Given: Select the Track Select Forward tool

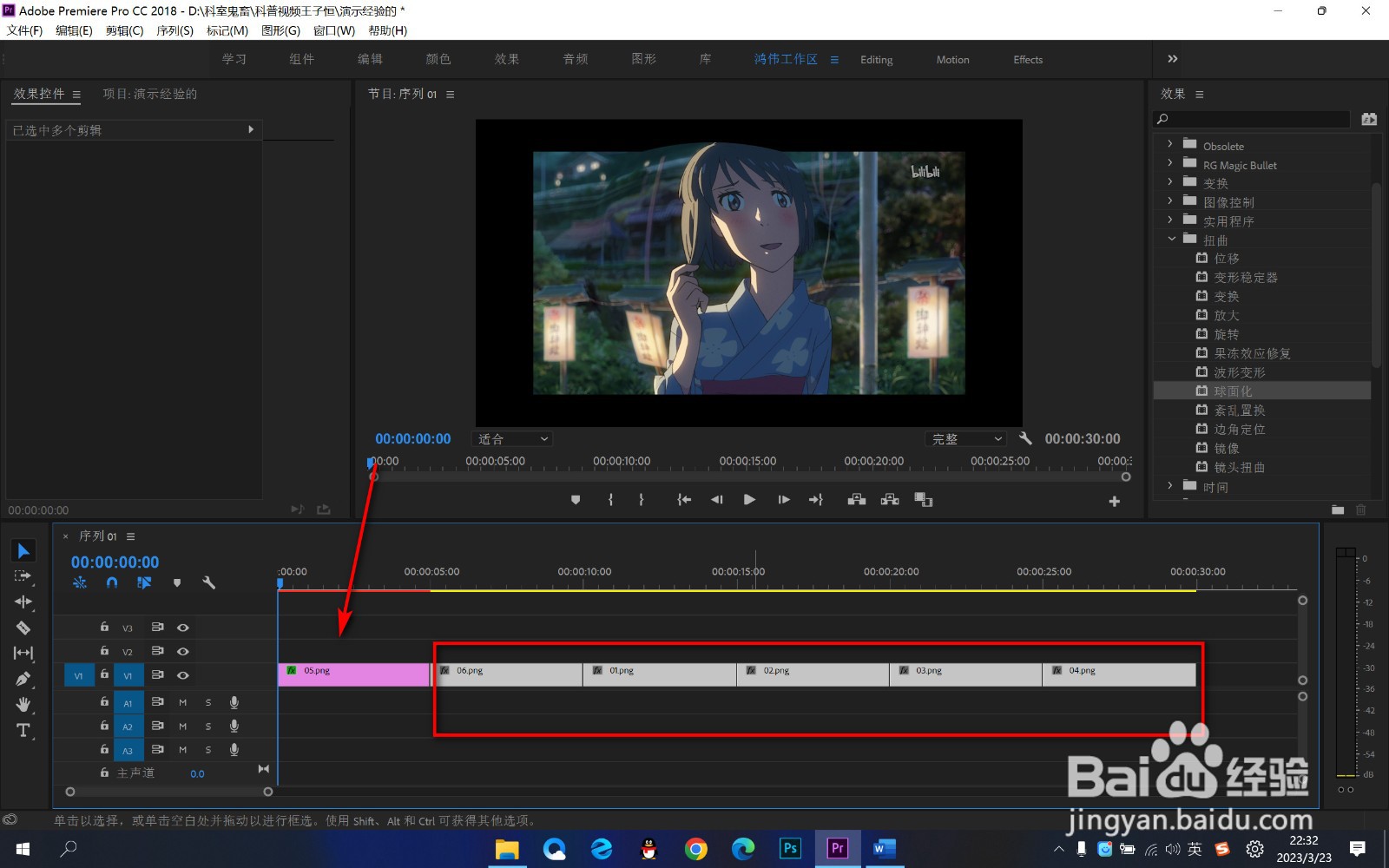Looking at the screenshot, I should coord(23,575).
